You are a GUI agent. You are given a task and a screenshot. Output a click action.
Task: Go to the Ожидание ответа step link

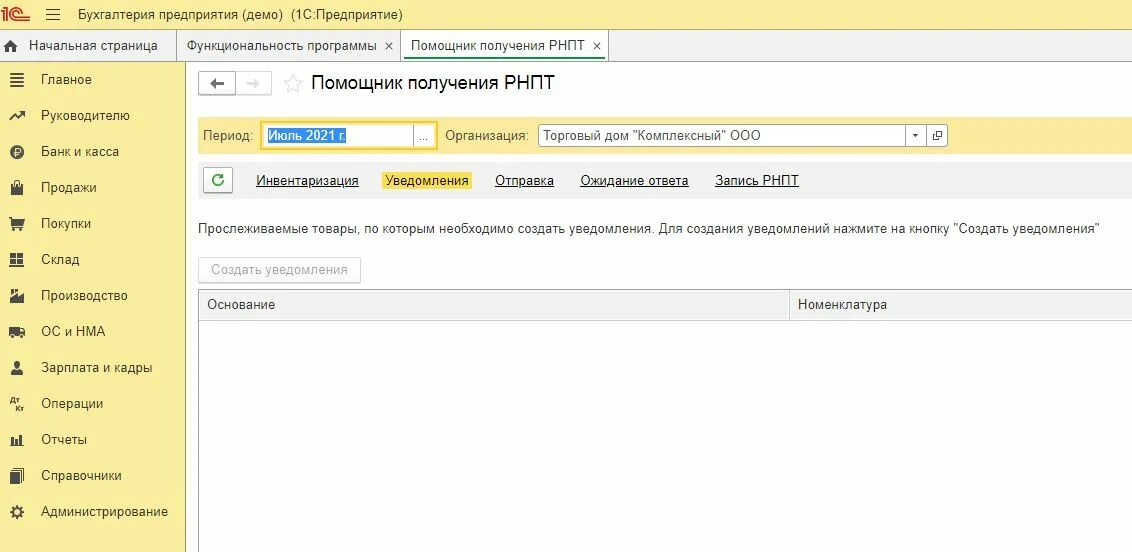(x=635, y=180)
